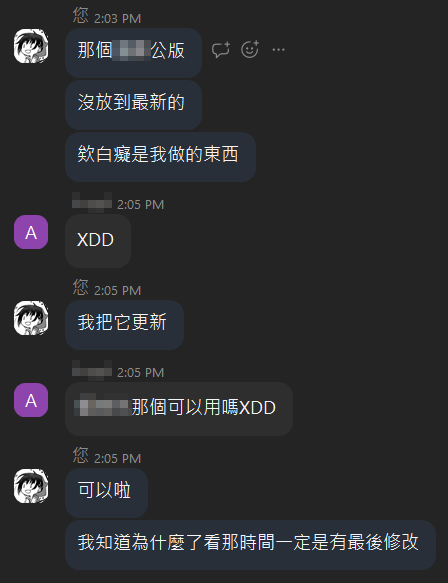448x583 pixels.
Task: Click the anime avatar beside 可以啦
Action: [x=31, y=486]
